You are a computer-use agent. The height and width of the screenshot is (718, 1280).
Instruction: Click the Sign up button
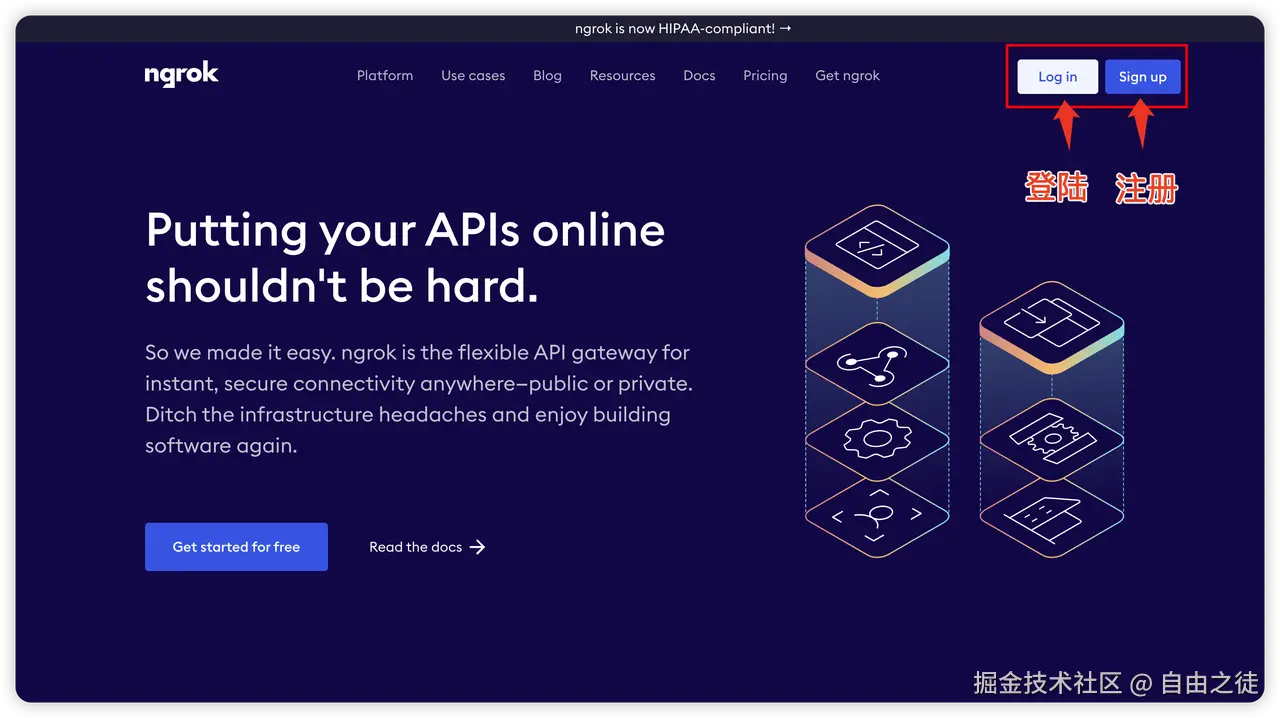pos(1143,77)
